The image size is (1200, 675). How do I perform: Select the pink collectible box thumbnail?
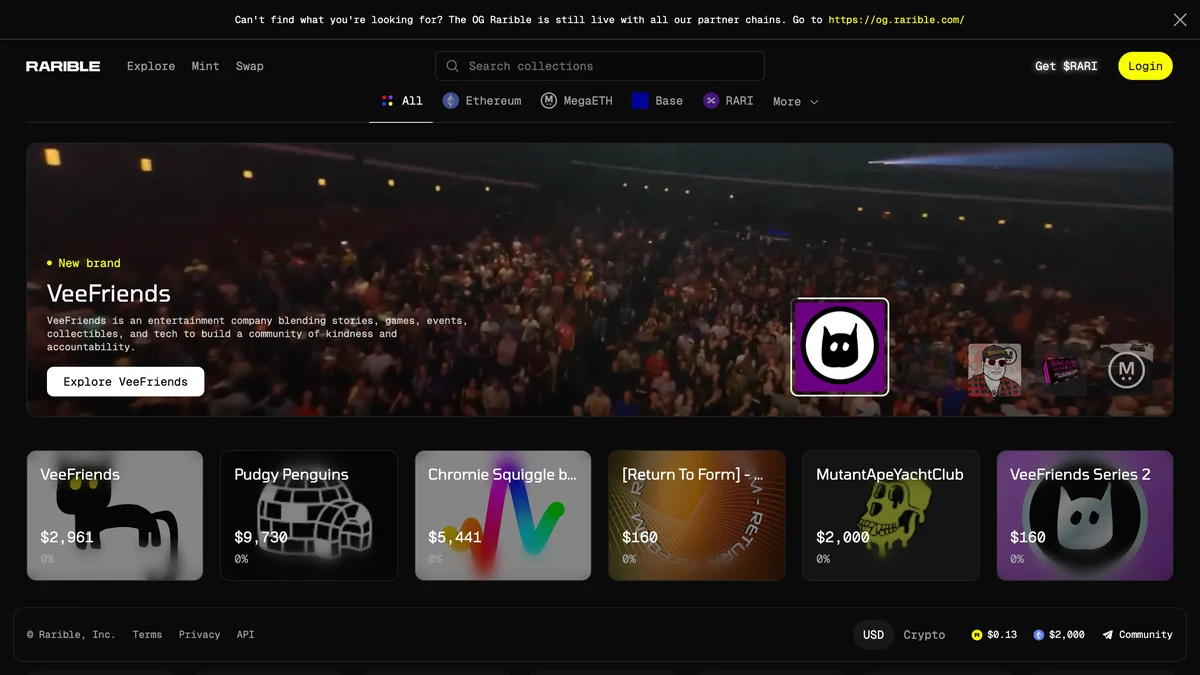pos(1061,370)
